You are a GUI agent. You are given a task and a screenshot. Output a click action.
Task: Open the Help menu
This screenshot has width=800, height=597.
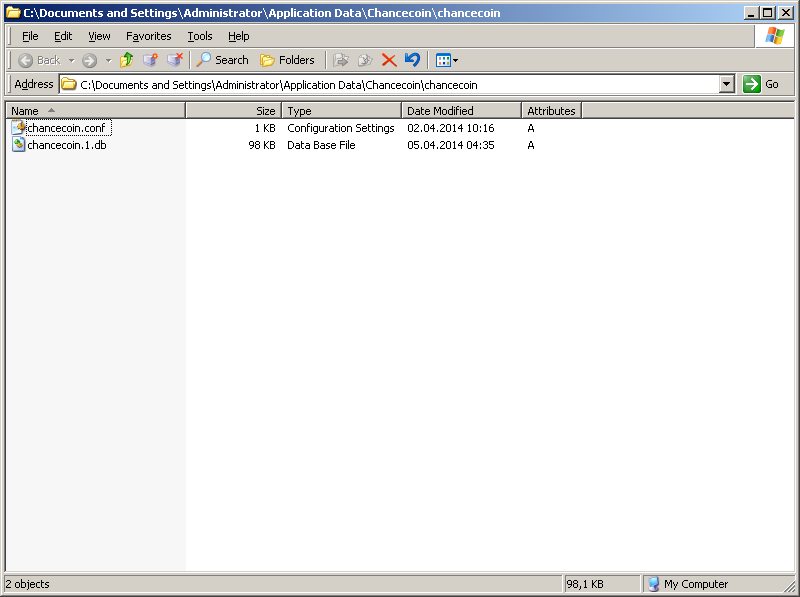click(238, 36)
